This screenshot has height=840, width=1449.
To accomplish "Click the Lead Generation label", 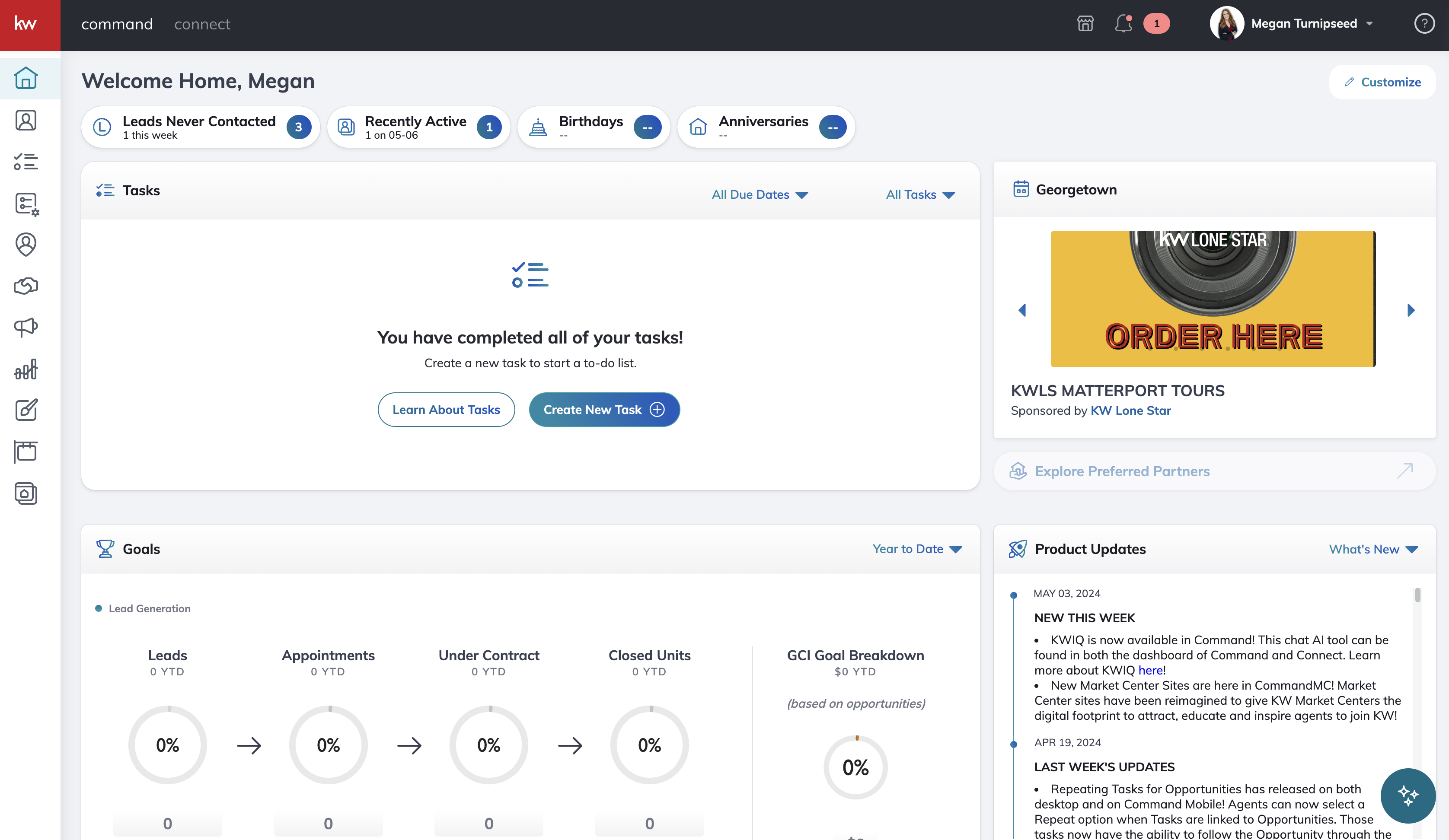I will tap(150, 608).
